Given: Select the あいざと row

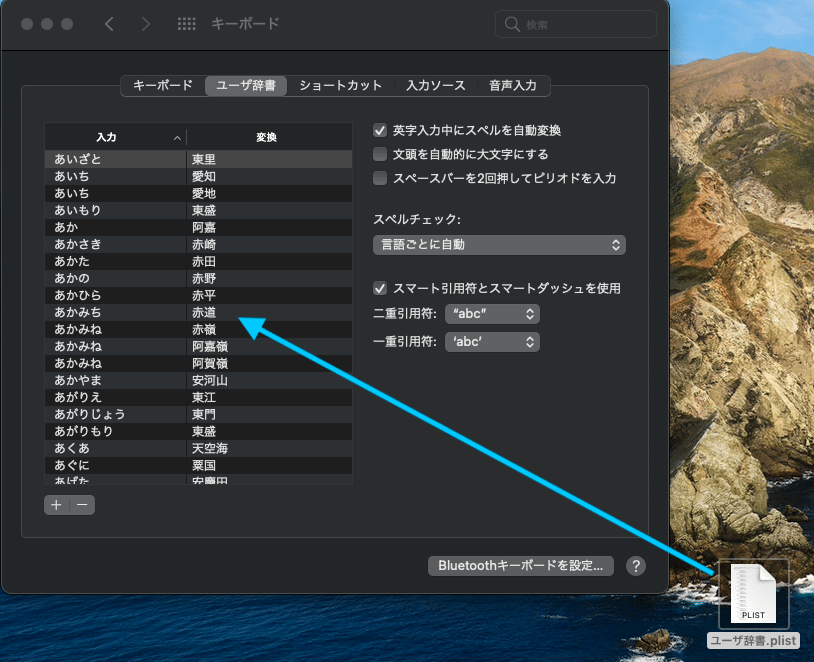Looking at the screenshot, I should point(198,159).
